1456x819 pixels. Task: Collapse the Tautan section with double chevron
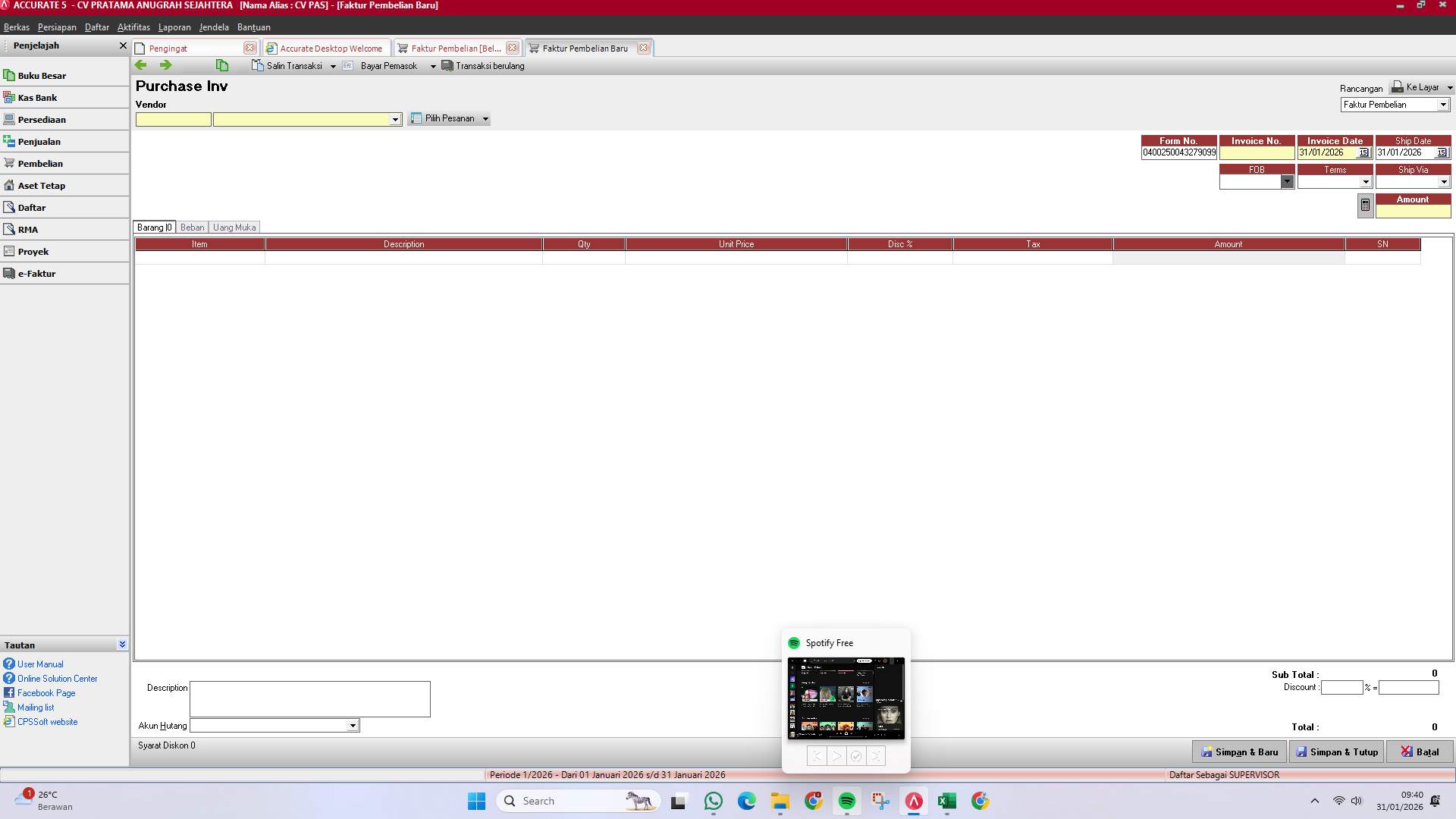(x=121, y=644)
